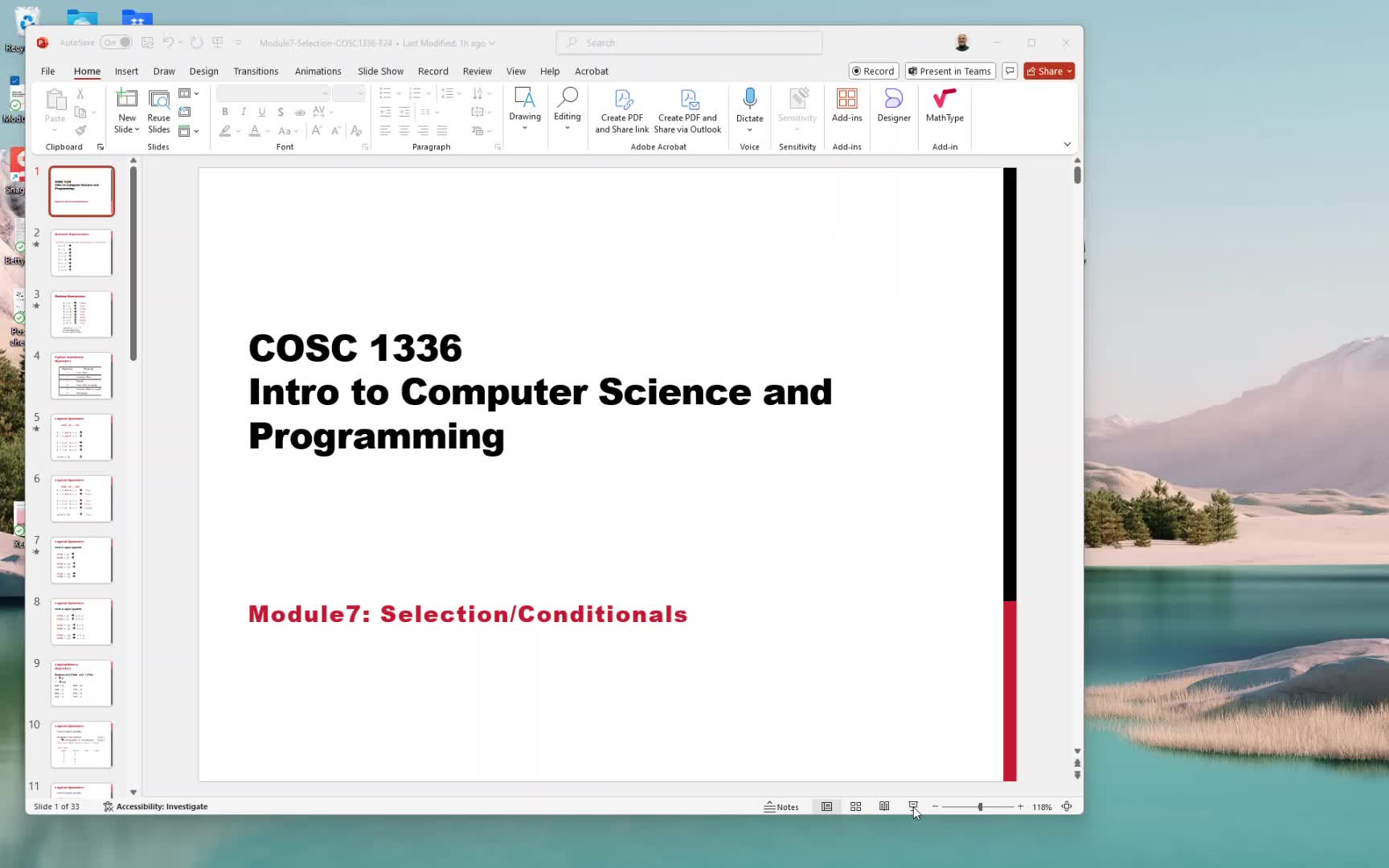Open the Designer pane
Screen dimensions: 1389x868
[x=893, y=105]
